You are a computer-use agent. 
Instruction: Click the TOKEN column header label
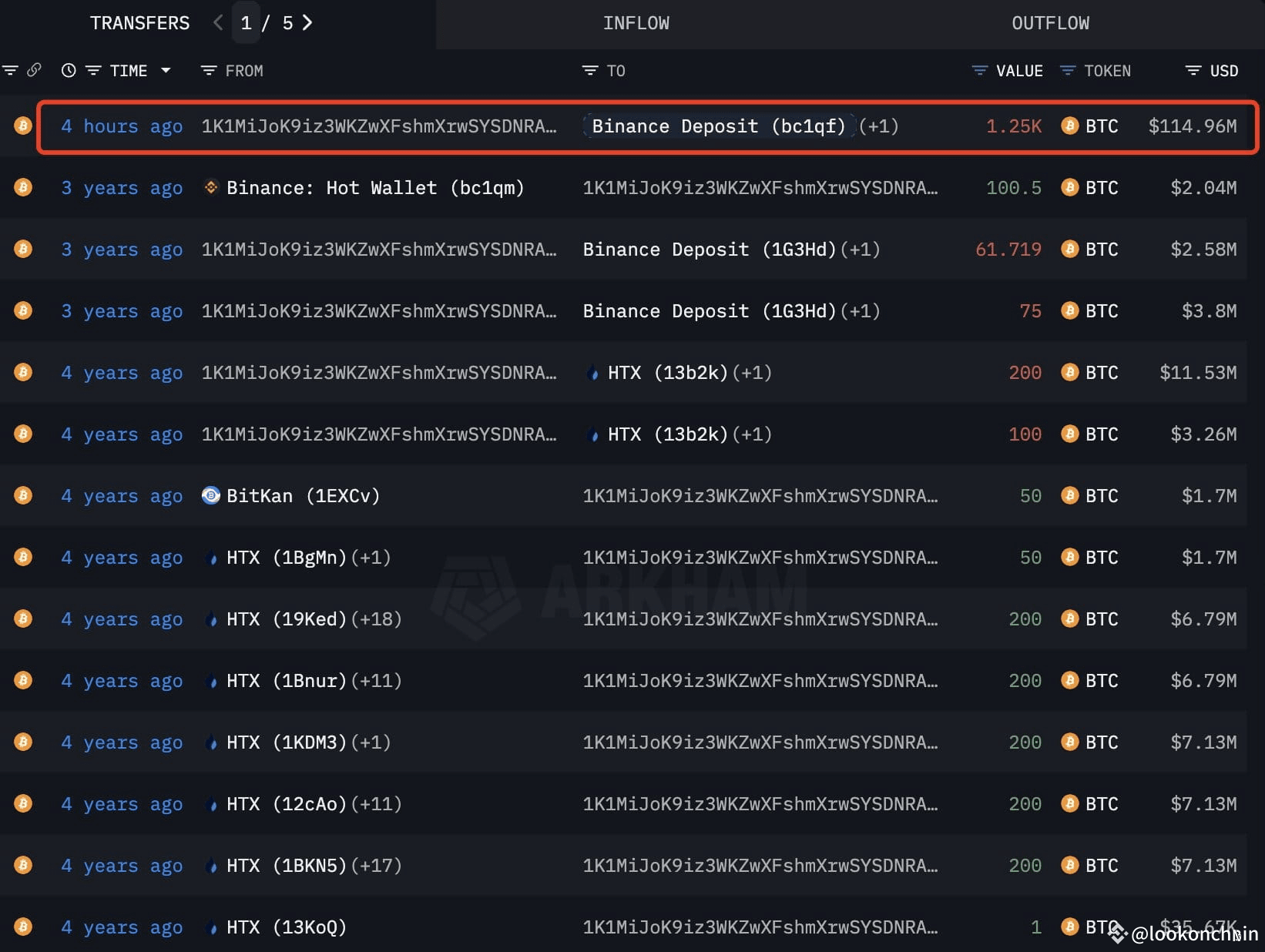[1107, 71]
